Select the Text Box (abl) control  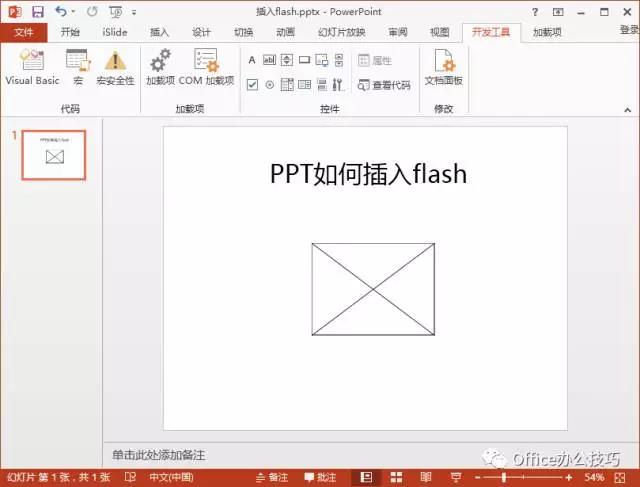269,60
